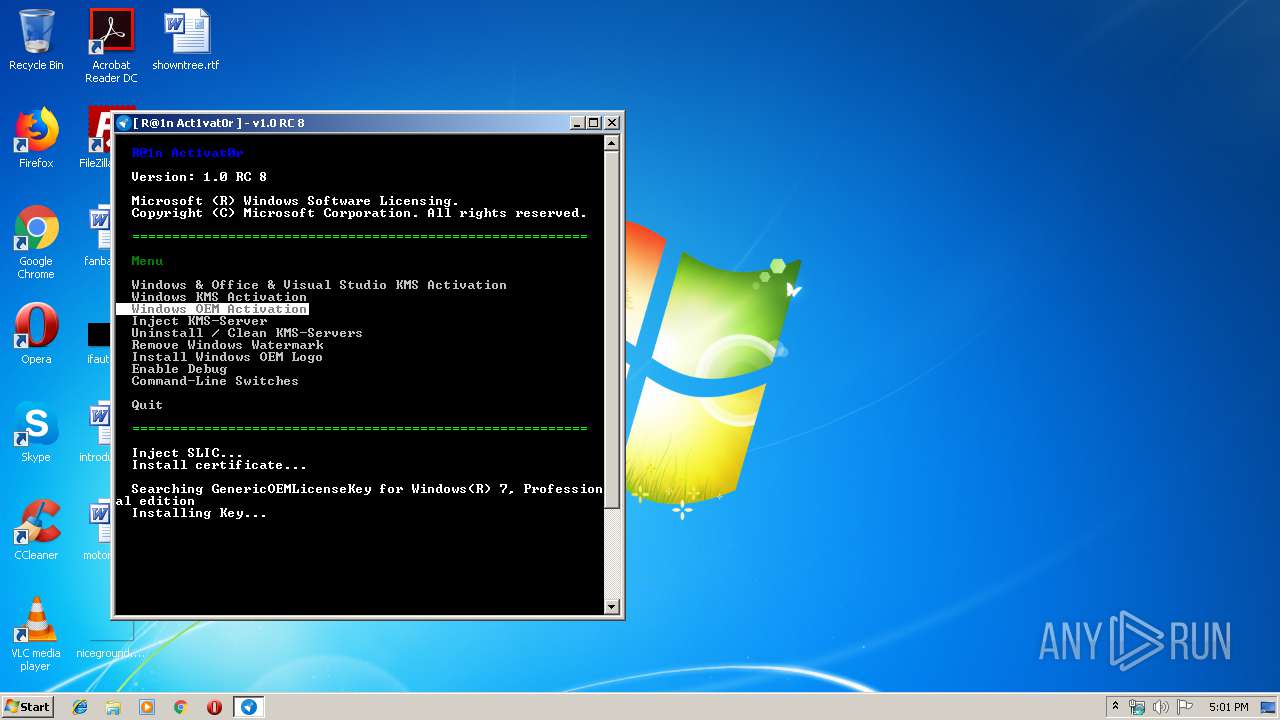Click the 'Inject SLIC...' output line
The width and height of the screenshot is (1280, 720).
pos(187,453)
